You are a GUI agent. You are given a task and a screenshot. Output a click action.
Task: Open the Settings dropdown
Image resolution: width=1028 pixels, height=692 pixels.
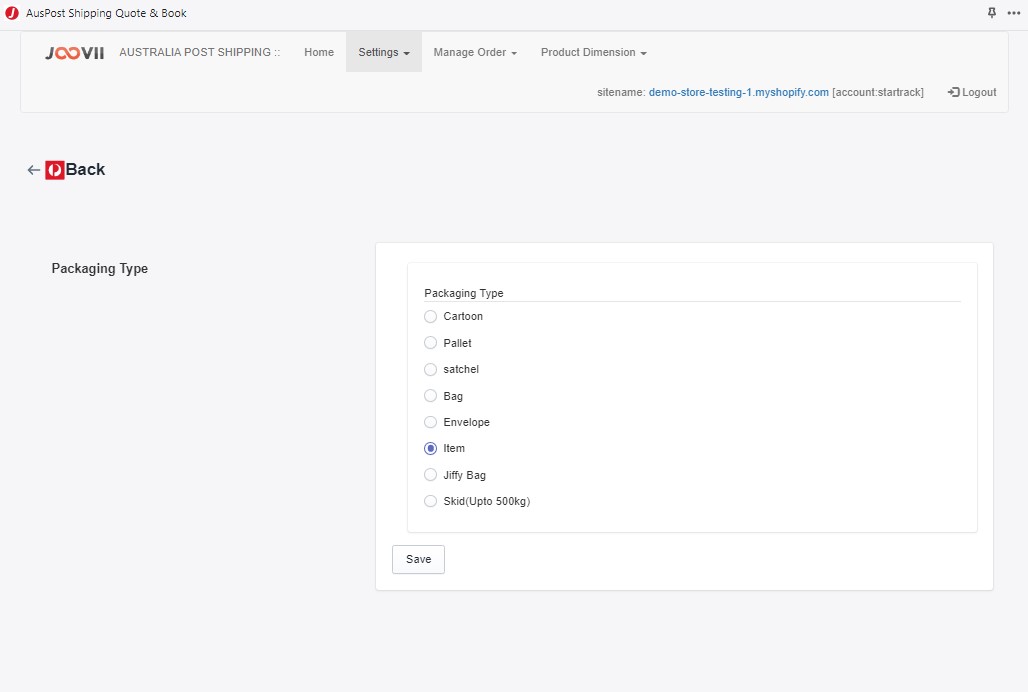point(383,52)
